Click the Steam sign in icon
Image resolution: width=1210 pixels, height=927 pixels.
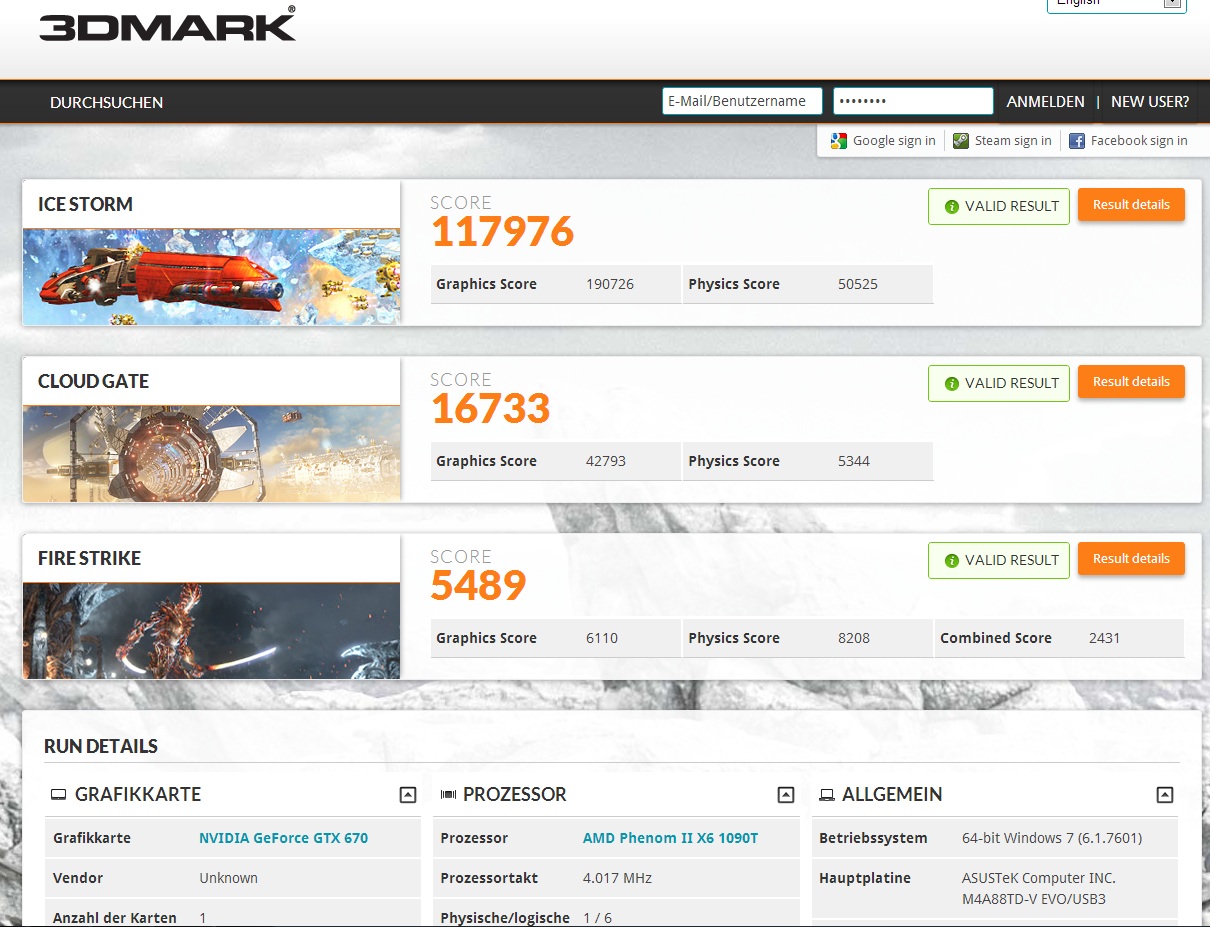tap(960, 141)
